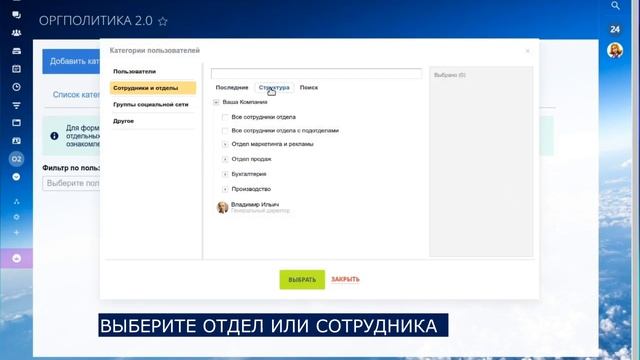Select the 'Пользователи' category
The width and height of the screenshot is (640, 360).
[153, 71]
